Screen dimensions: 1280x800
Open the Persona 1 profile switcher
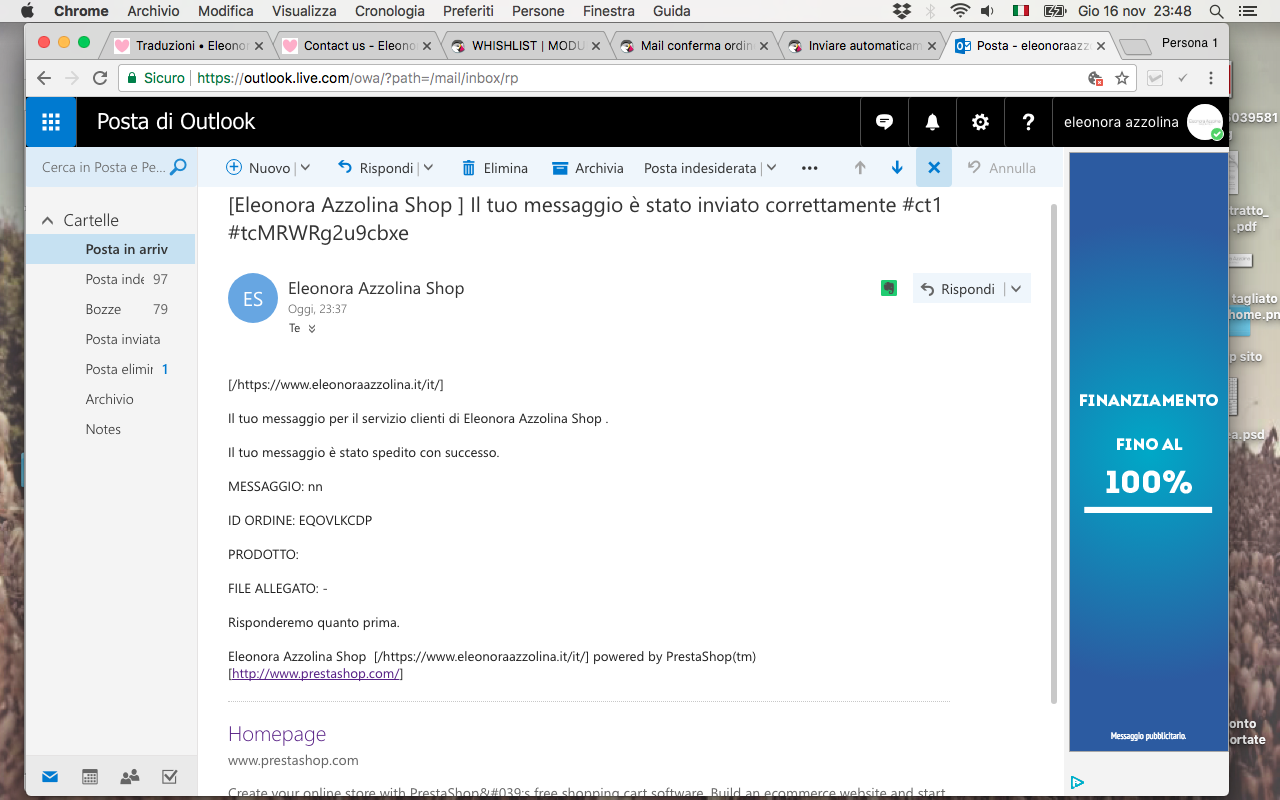1190,43
